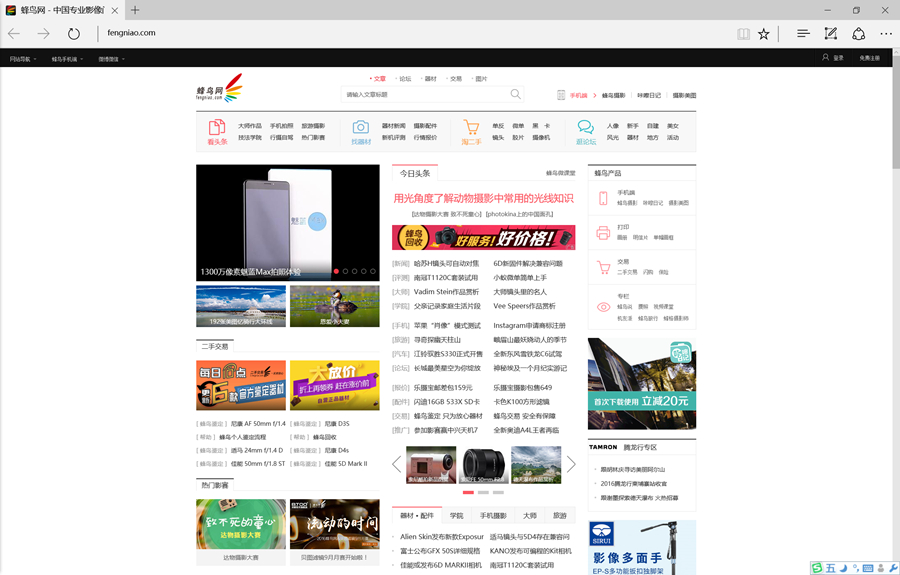Select the 器材 search category
Viewport: 900px width, 575px height.
tap(430, 79)
